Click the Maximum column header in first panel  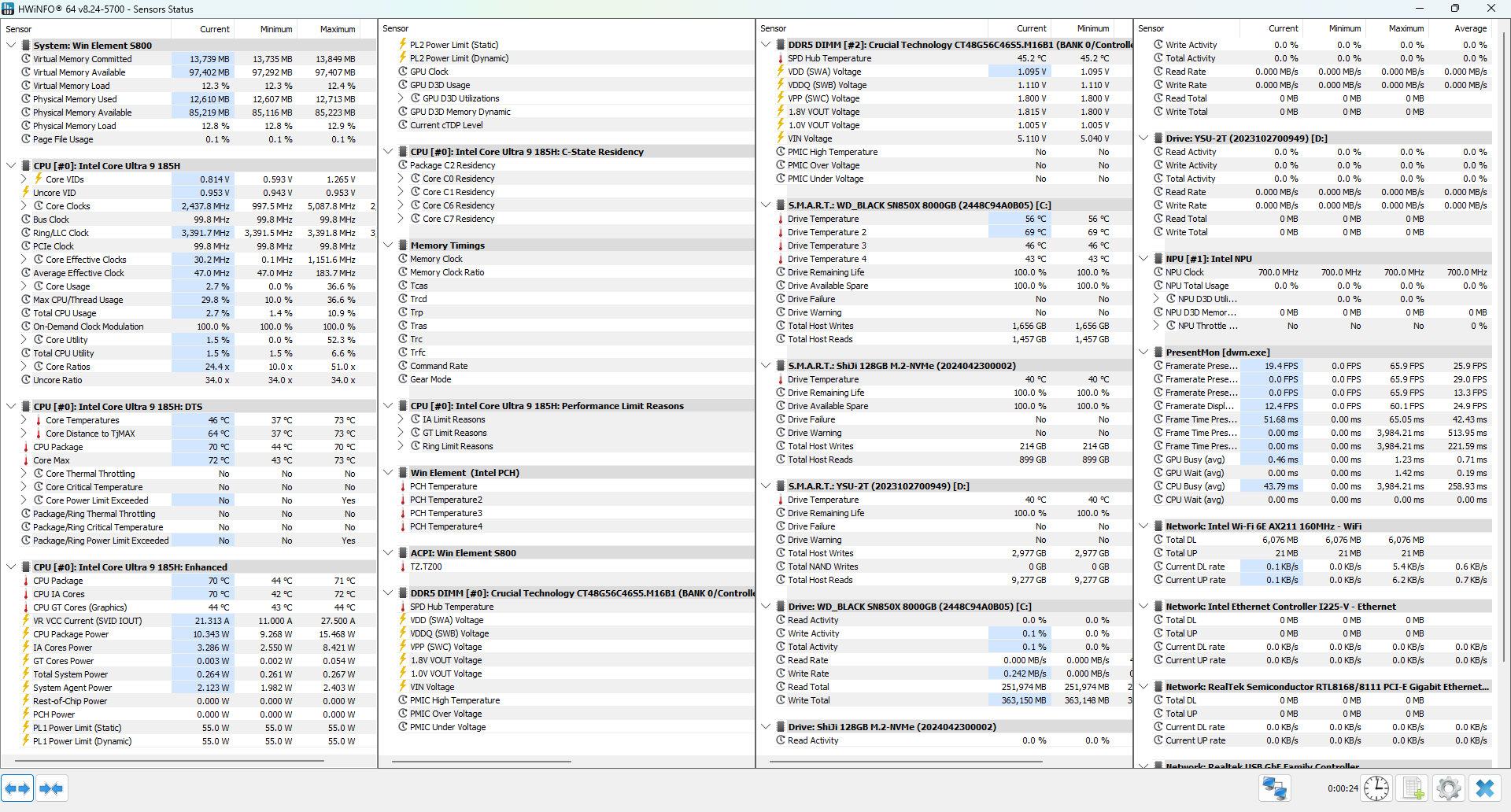[337, 29]
